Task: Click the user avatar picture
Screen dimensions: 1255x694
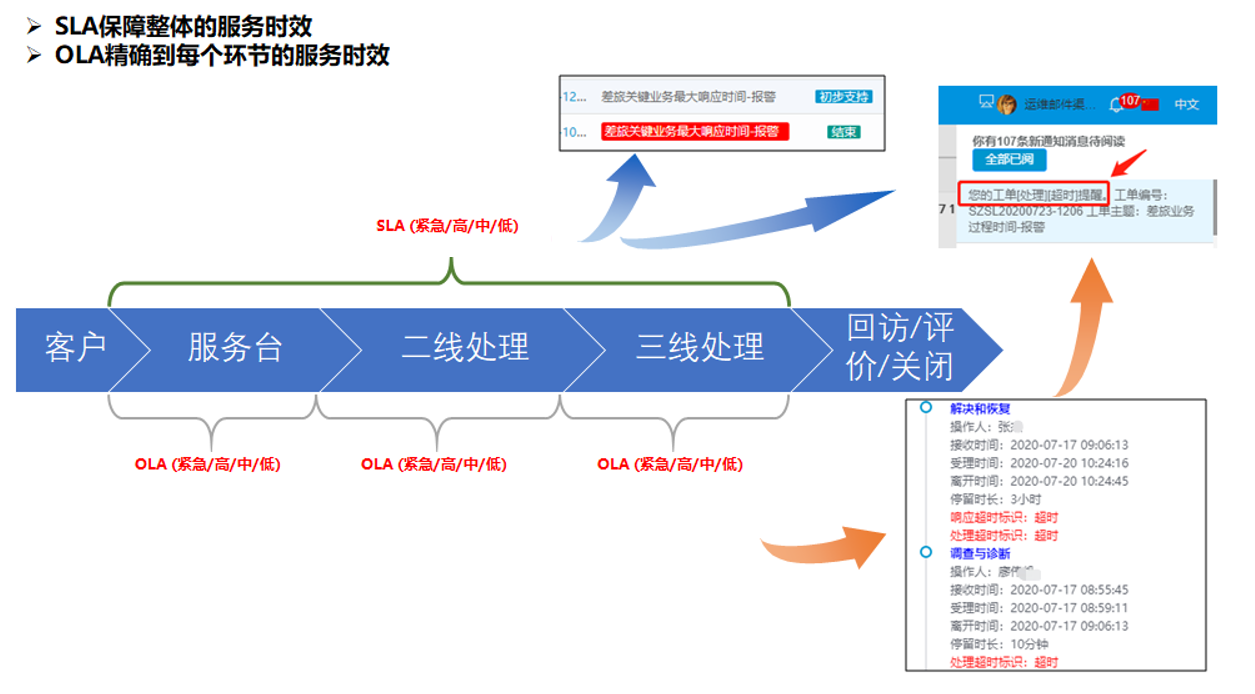Action: (x=1006, y=105)
